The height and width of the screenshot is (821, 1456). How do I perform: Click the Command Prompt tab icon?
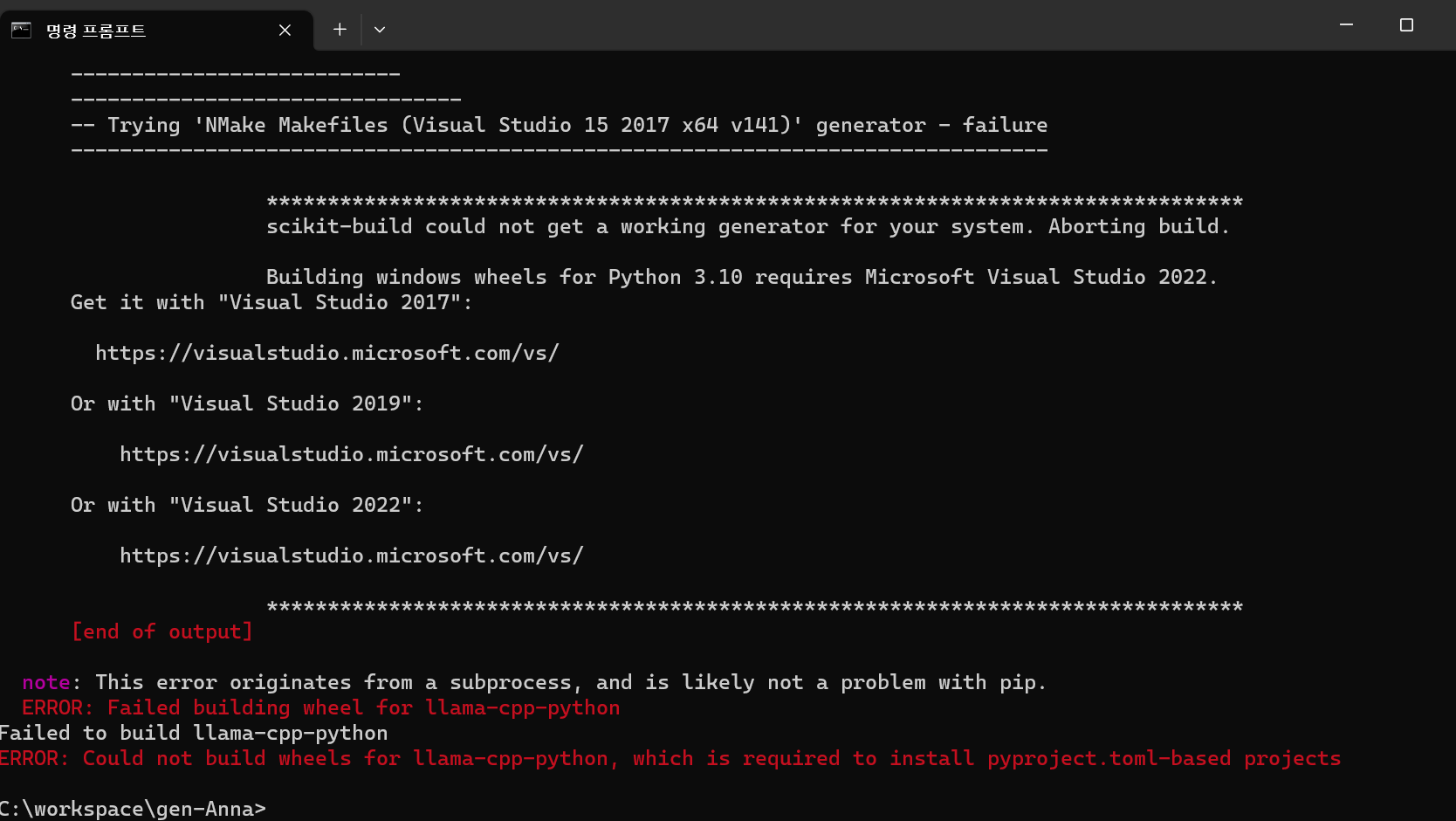[x=21, y=31]
